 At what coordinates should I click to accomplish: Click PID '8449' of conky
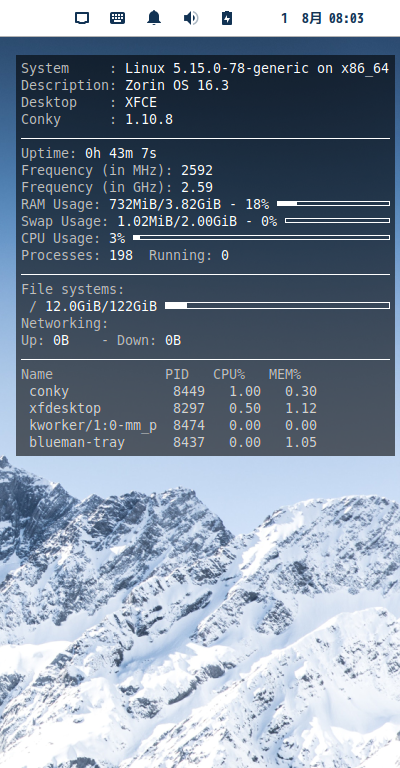tap(189, 392)
